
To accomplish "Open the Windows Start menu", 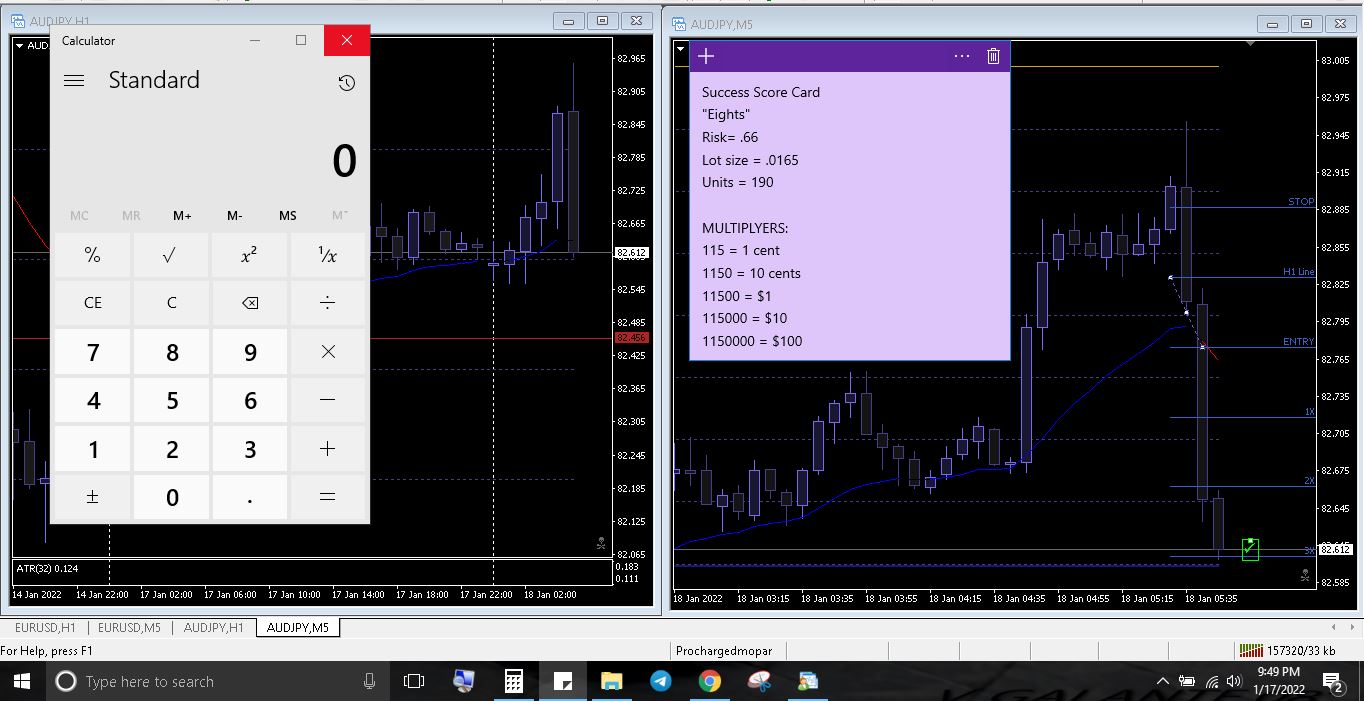I will 23,681.
